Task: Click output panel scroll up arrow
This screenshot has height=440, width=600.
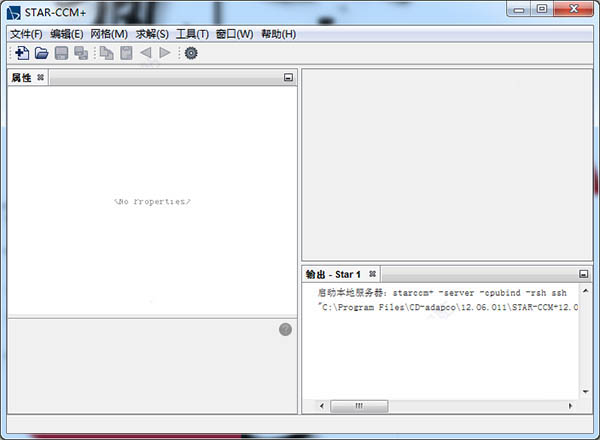Action: click(x=585, y=291)
